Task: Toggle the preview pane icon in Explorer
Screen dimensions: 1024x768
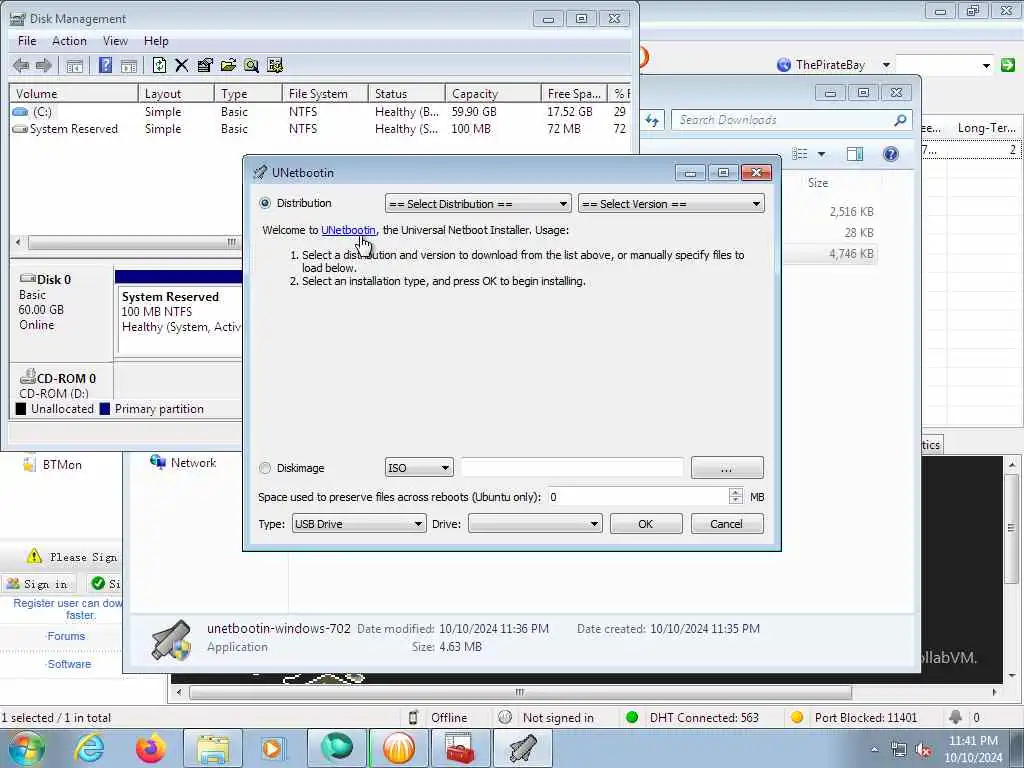Action: point(854,154)
